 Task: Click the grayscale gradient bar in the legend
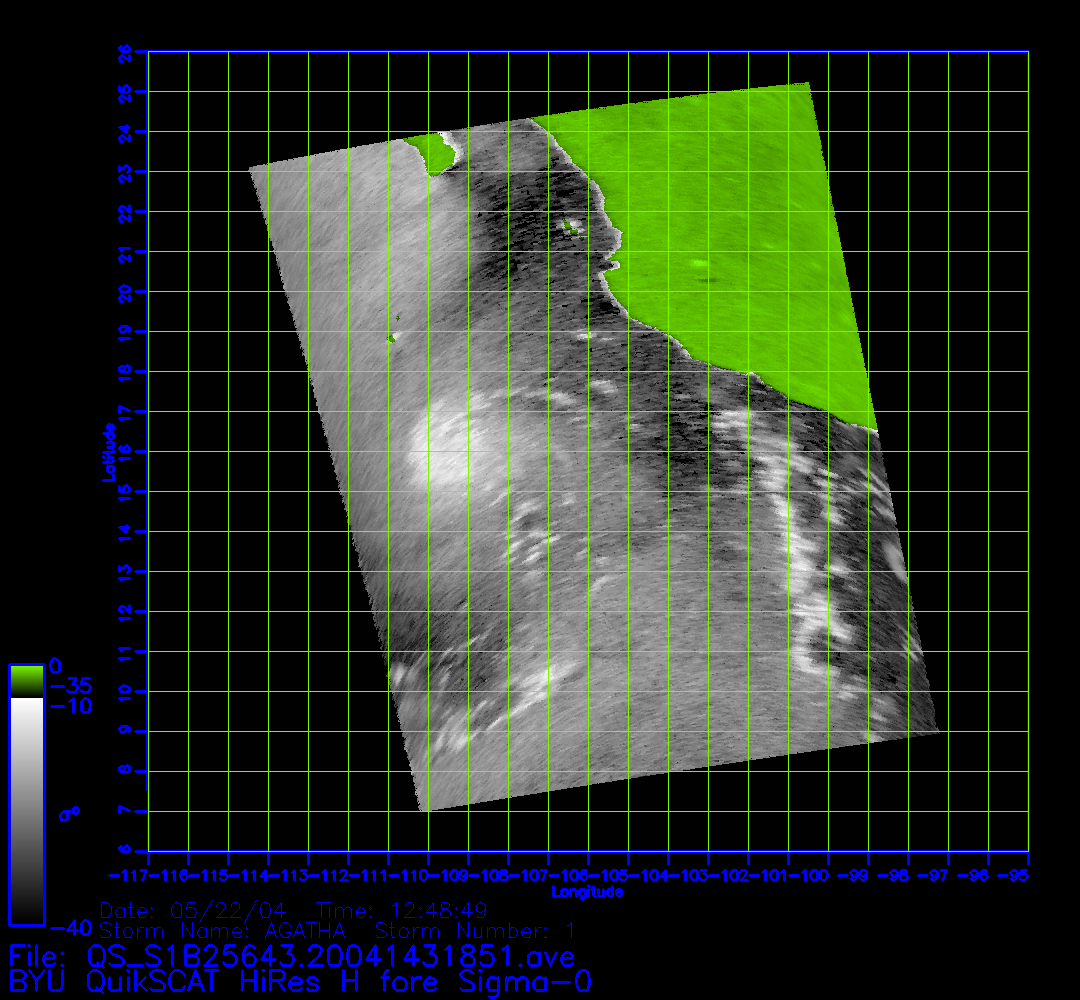click(26, 810)
